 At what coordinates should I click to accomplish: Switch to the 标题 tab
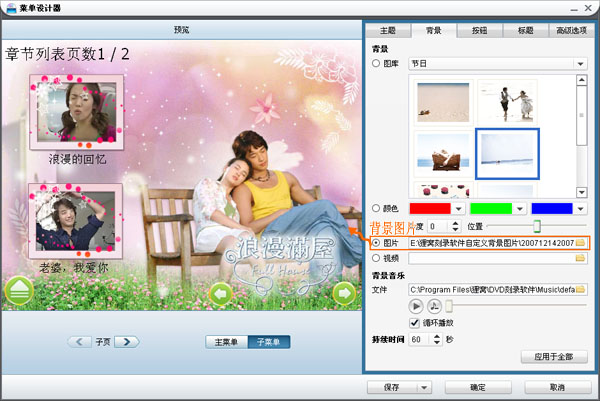click(526, 31)
